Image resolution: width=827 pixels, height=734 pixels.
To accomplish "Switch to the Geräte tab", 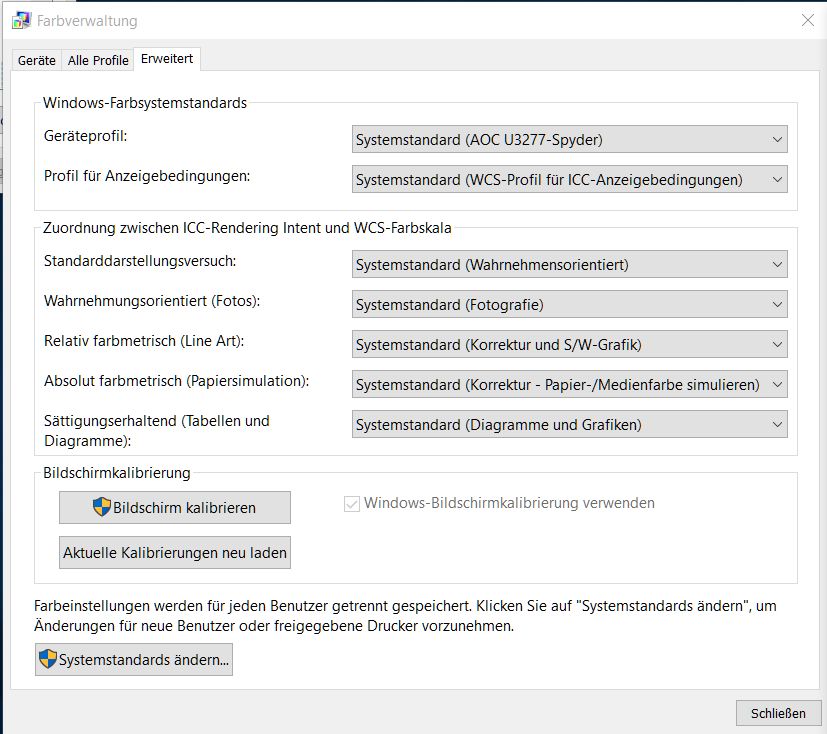I will coord(37,60).
